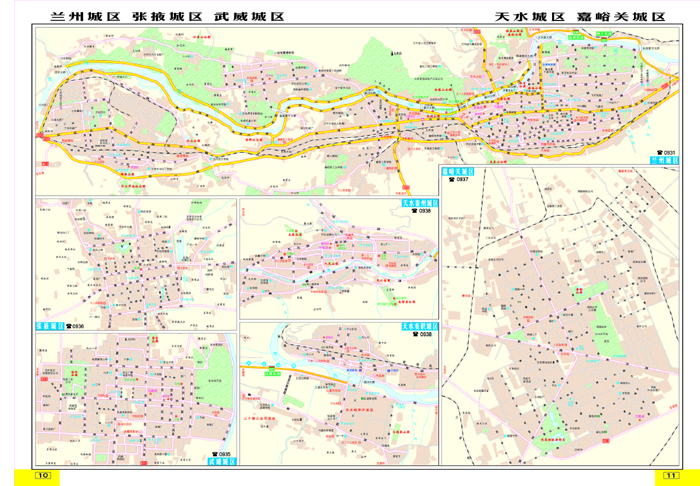Click area code 0938 under 天水秦州城区
Screen dimensions: 700x486
click(424, 210)
